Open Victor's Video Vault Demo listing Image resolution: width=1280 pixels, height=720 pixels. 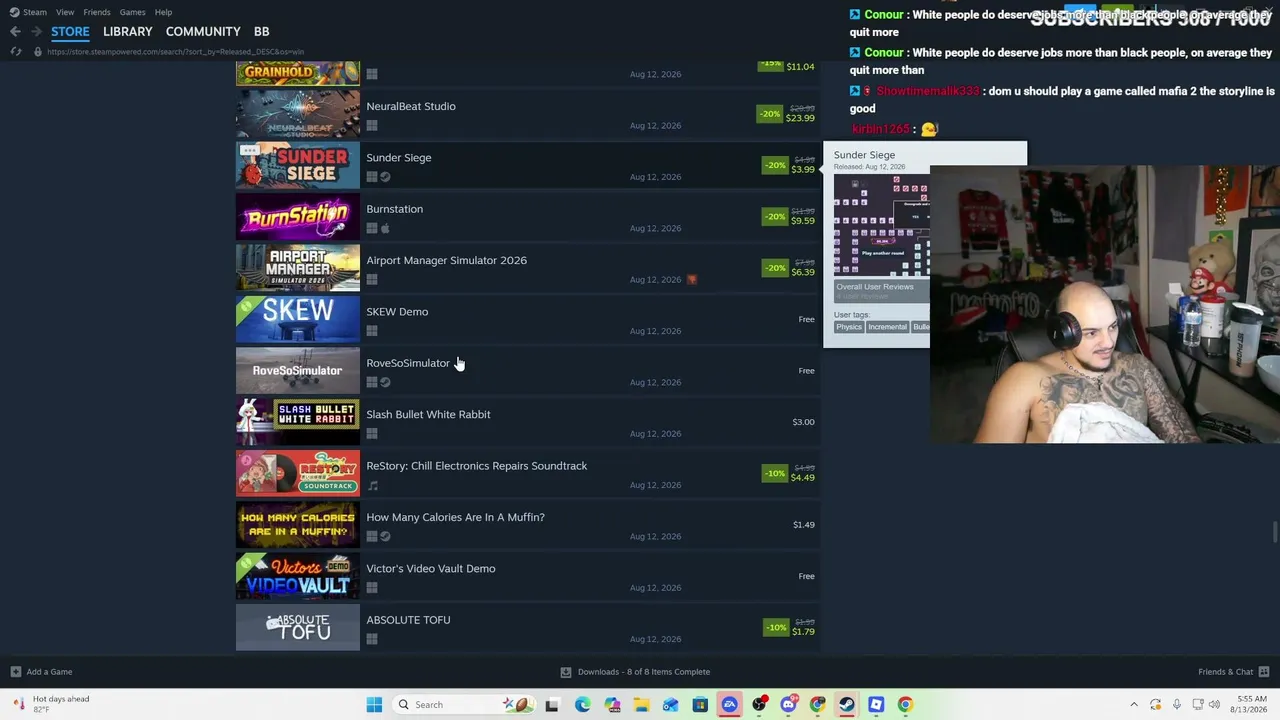click(528, 577)
